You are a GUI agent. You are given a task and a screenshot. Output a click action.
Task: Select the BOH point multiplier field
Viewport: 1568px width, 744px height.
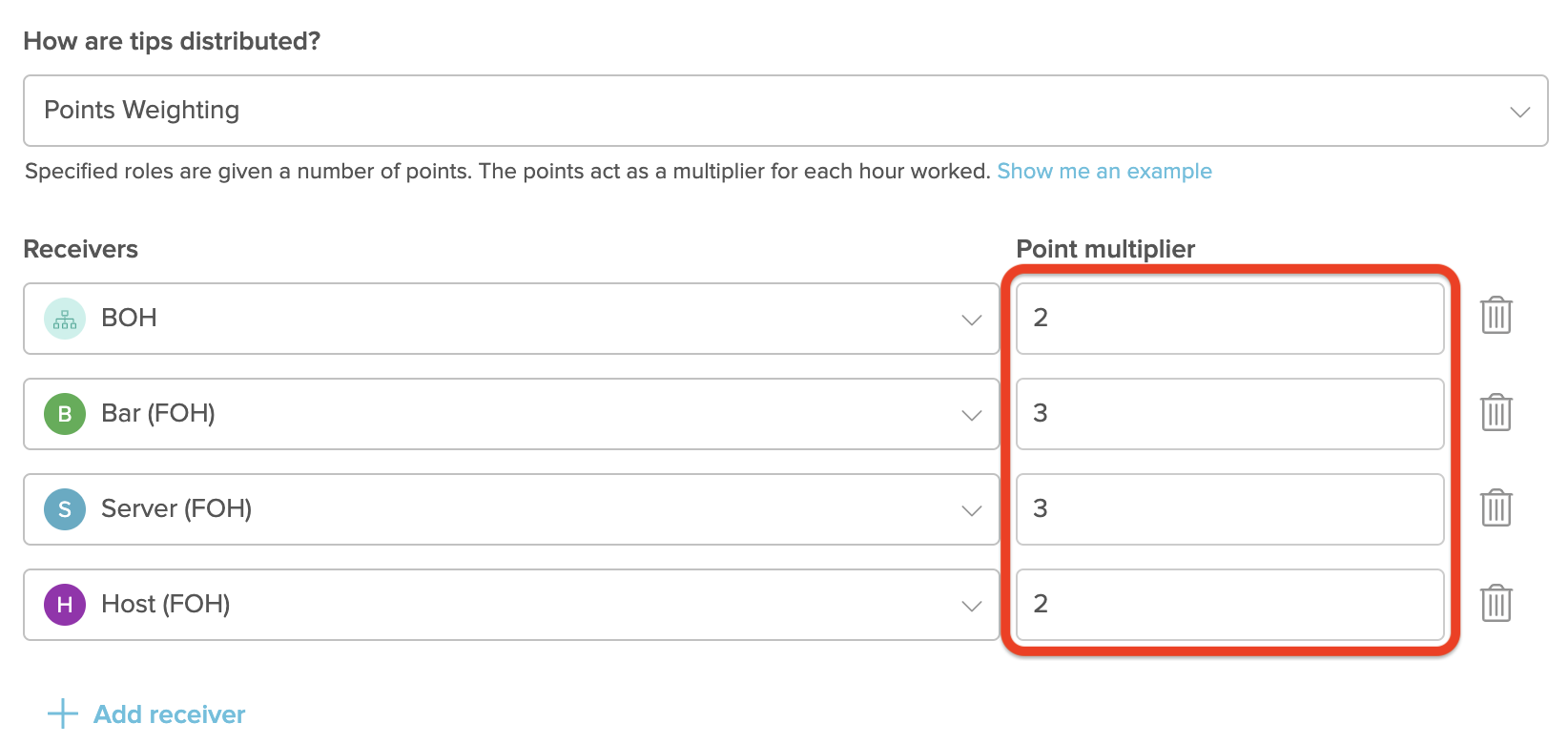point(1228,318)
